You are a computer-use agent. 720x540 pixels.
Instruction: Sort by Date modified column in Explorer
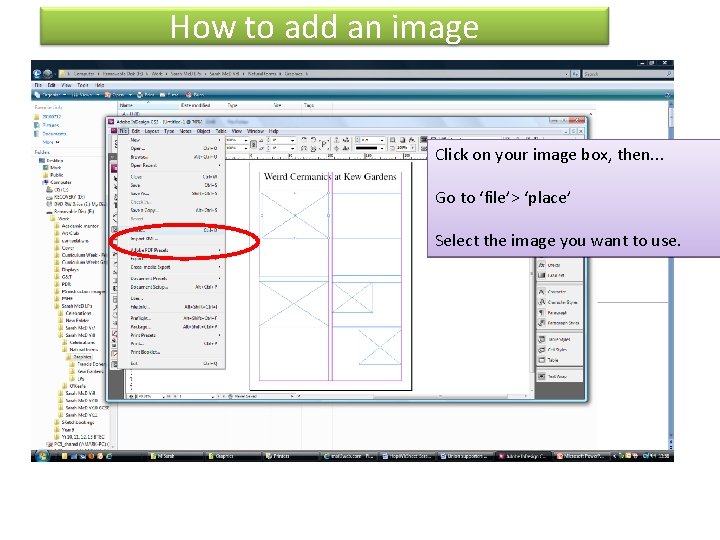[196, 105]
